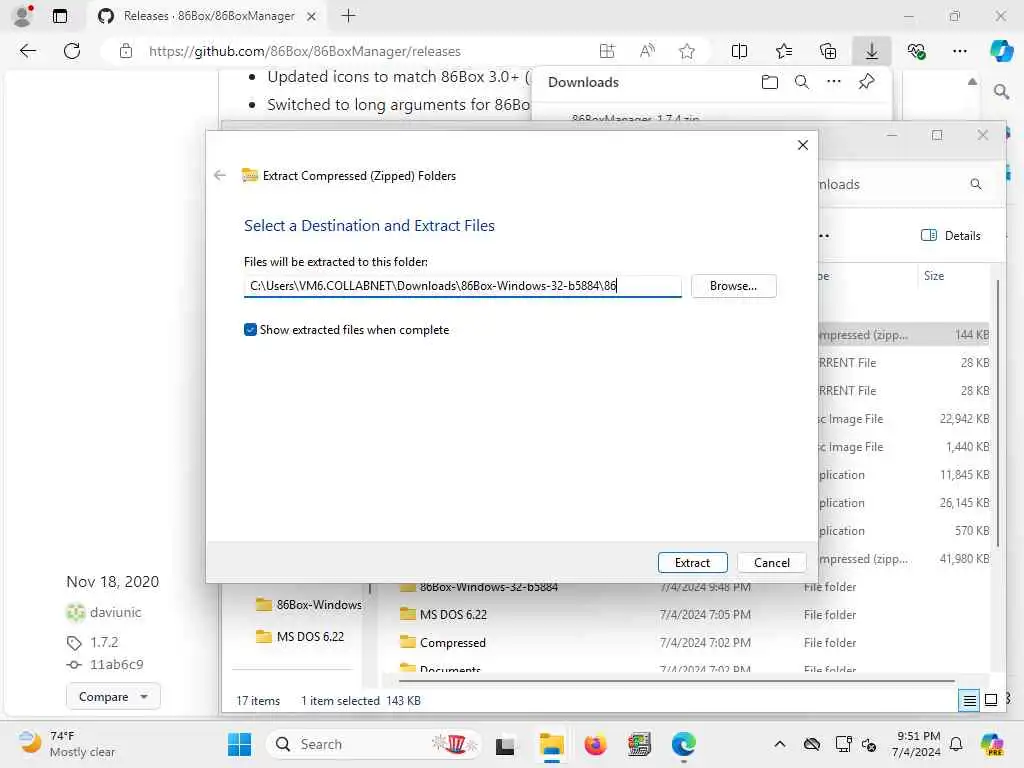Open the split screen icon

click(x=739, y=51)
